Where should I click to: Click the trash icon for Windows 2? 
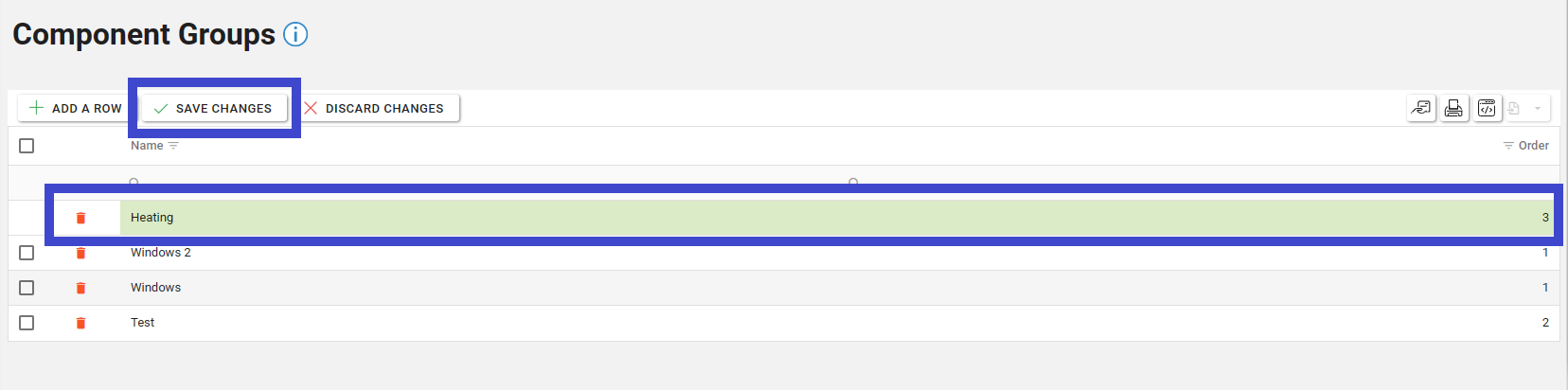(80, 253)
